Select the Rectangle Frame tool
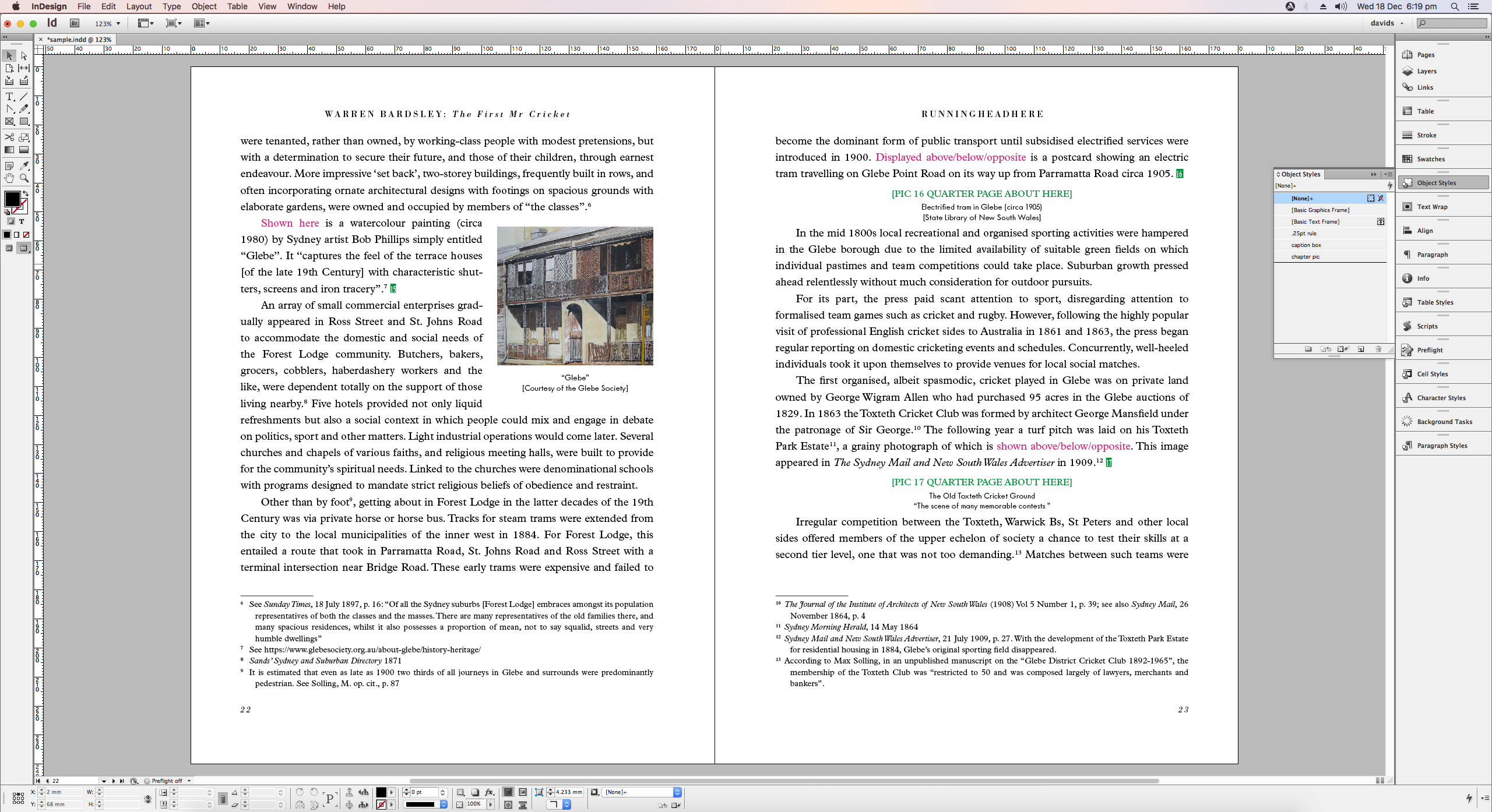This screenshot has width=1492, height=812. pyautogui.click(x=9, y=122)
